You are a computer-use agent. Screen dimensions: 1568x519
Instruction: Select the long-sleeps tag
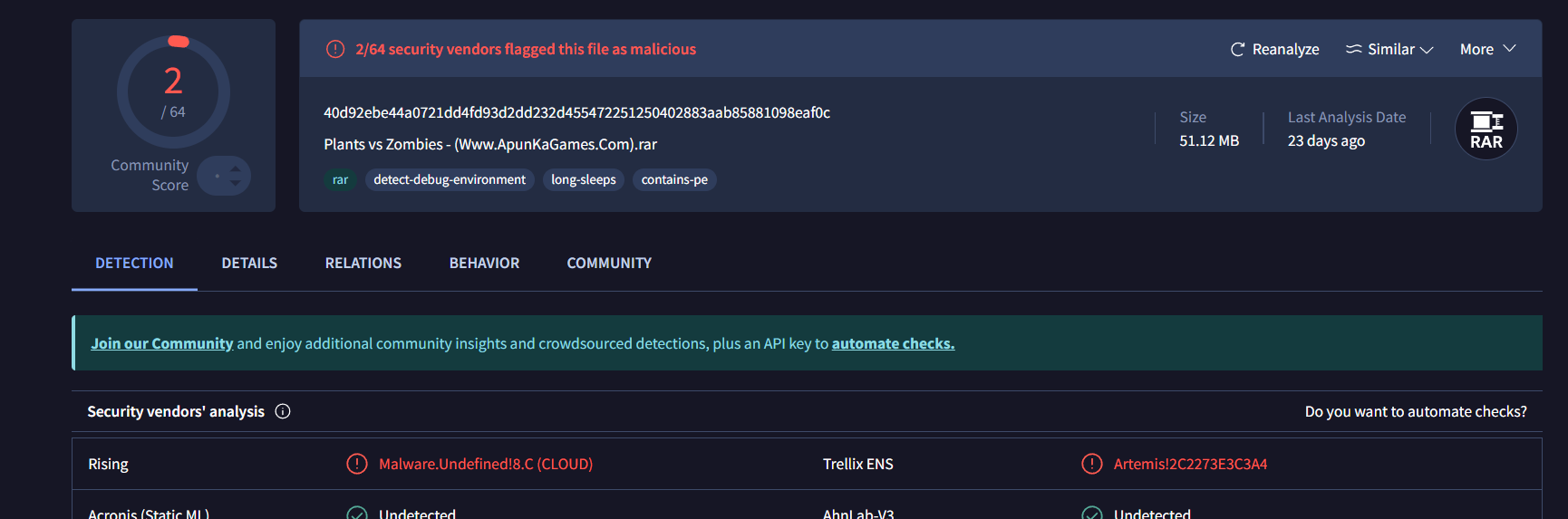(583, 179)
